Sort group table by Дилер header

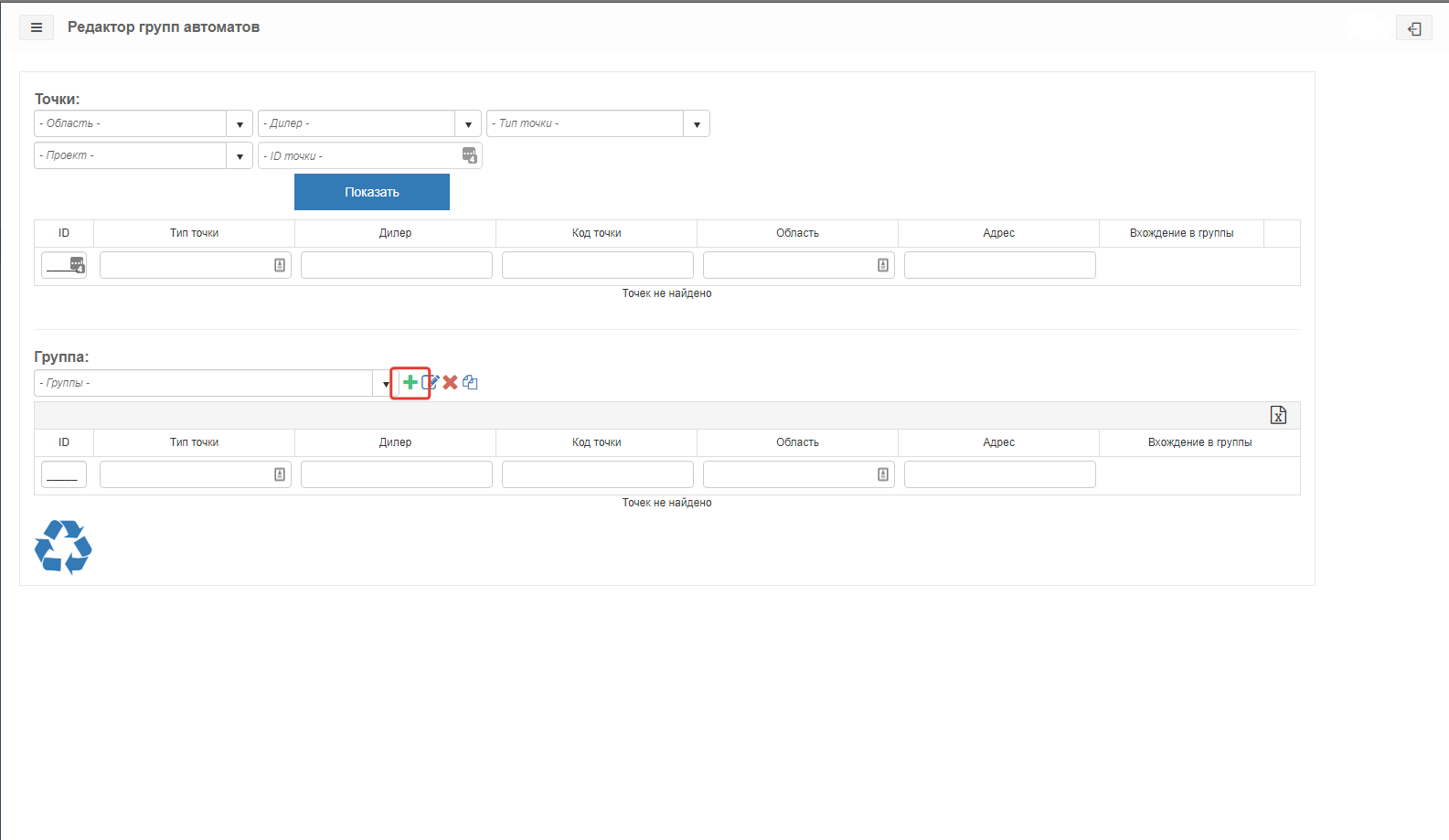[395, 442]
